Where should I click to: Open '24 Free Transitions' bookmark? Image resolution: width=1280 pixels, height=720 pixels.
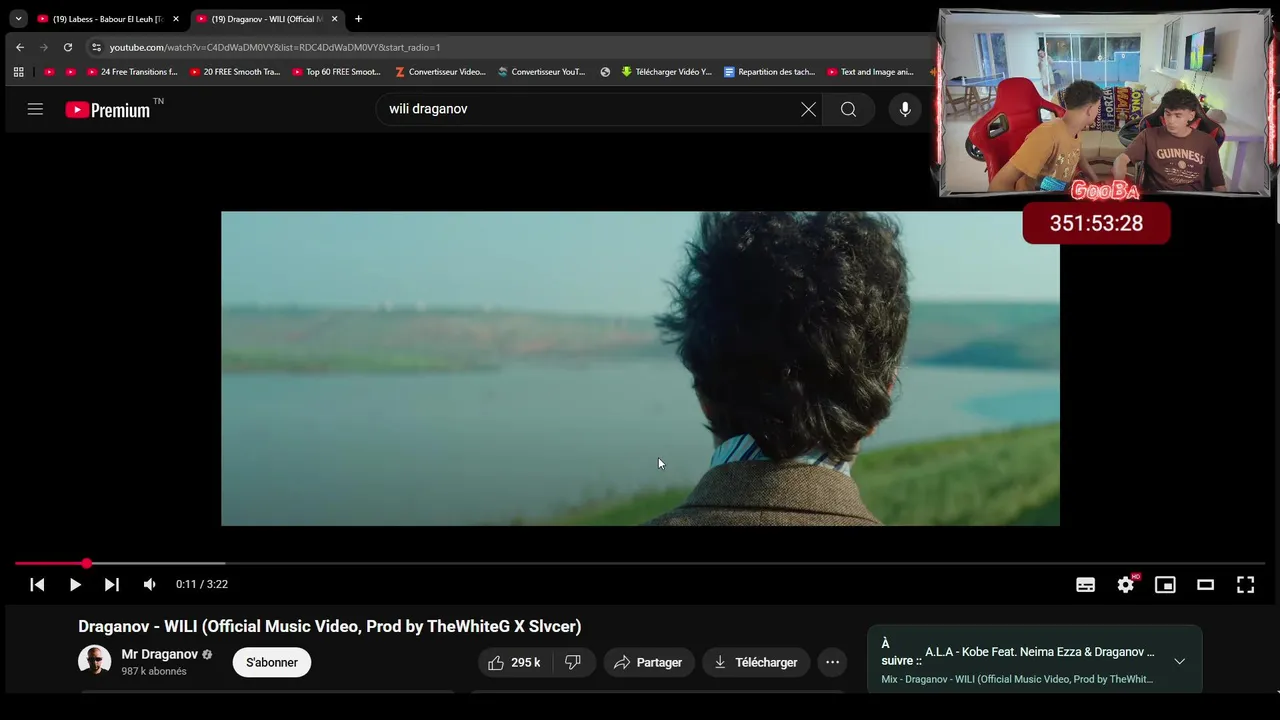132,72
